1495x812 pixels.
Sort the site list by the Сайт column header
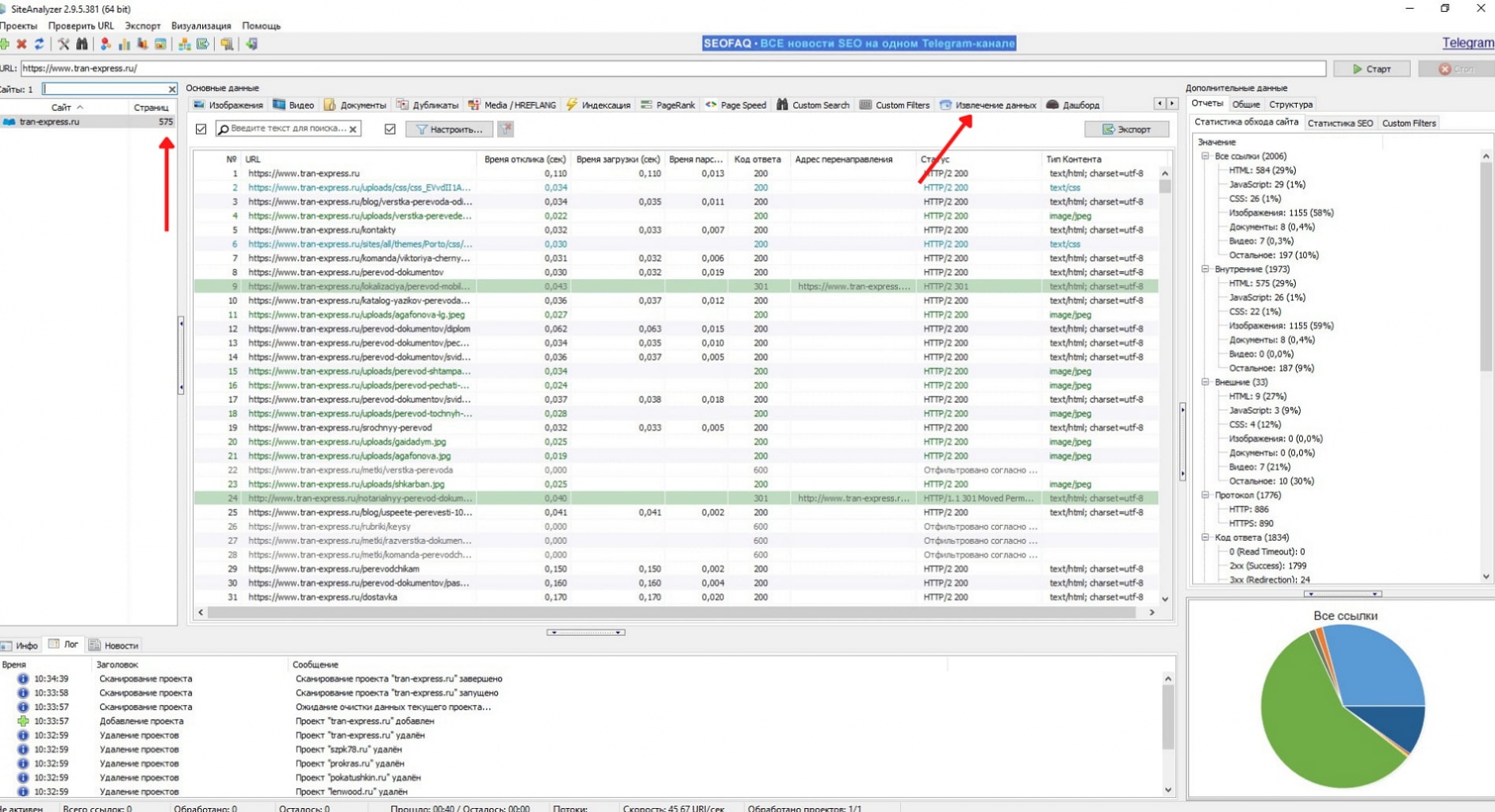[x=63, y=107]
